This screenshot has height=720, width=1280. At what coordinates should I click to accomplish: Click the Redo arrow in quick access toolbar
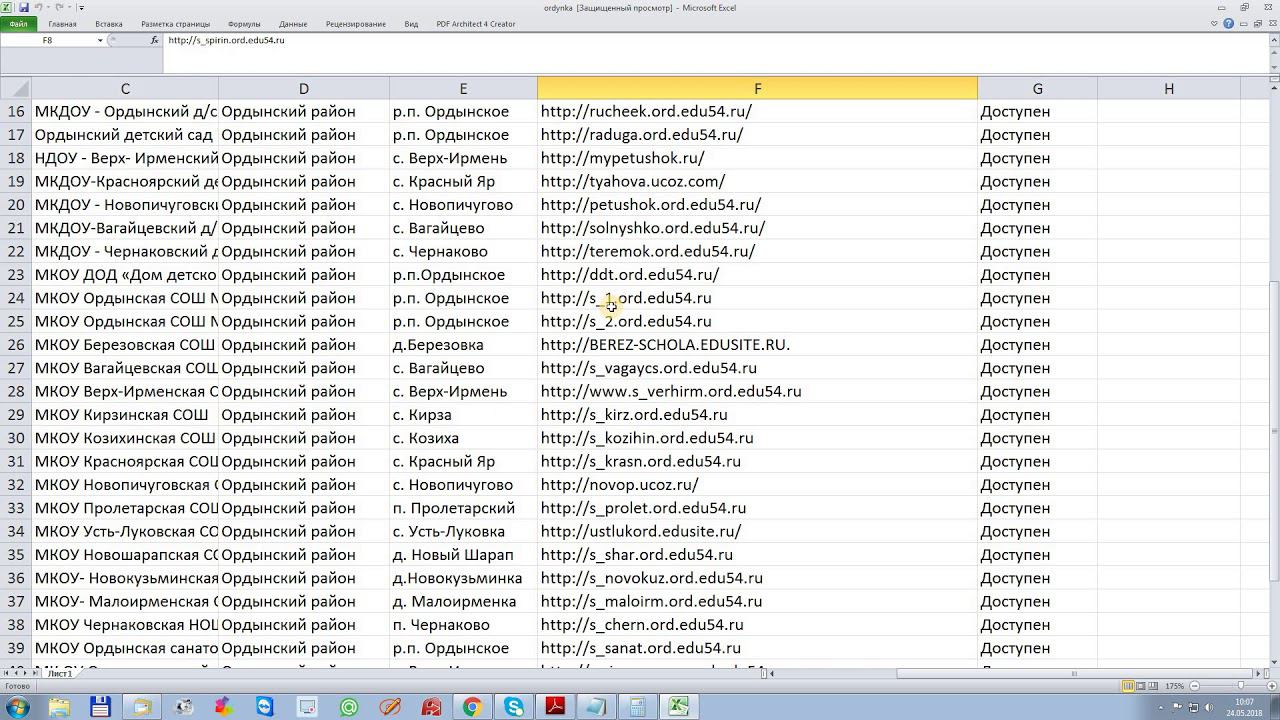point(59,8)
